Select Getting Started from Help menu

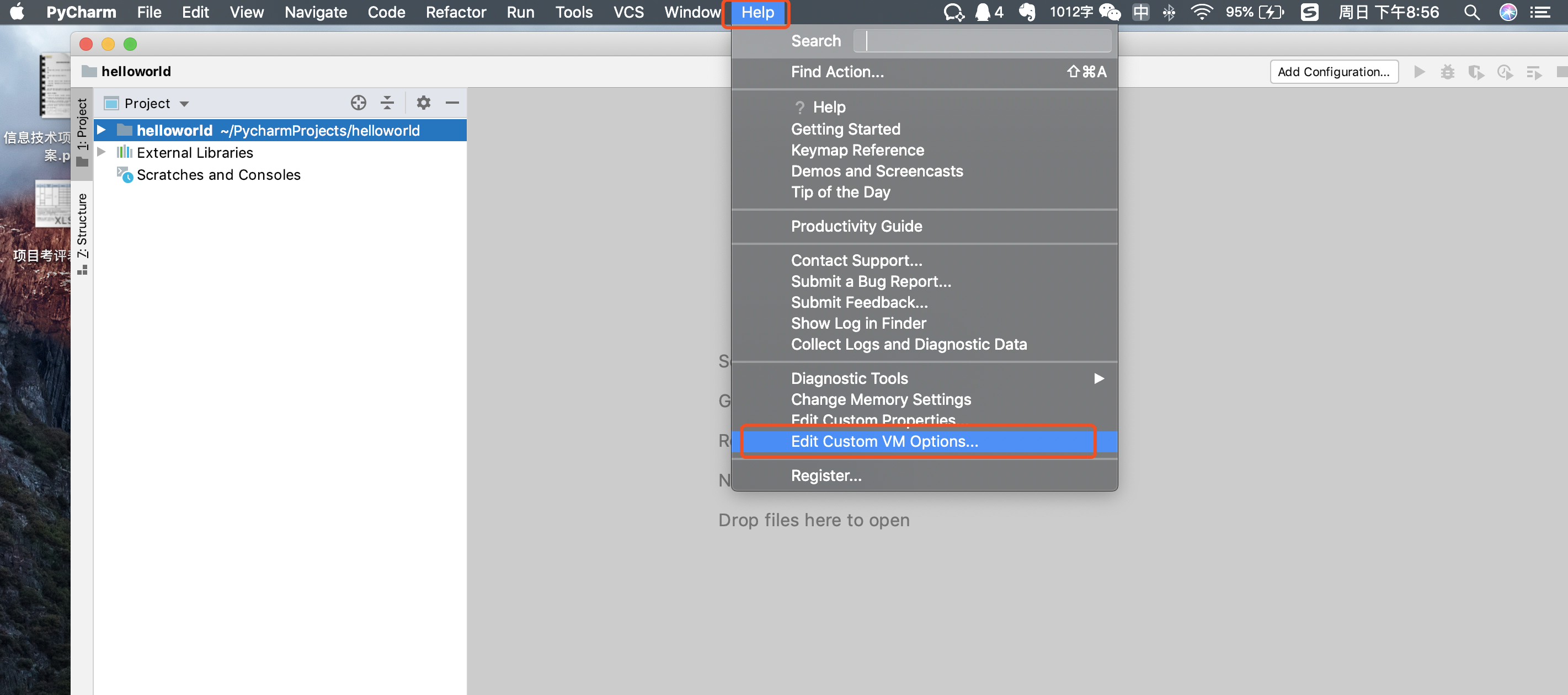(845, 128)
